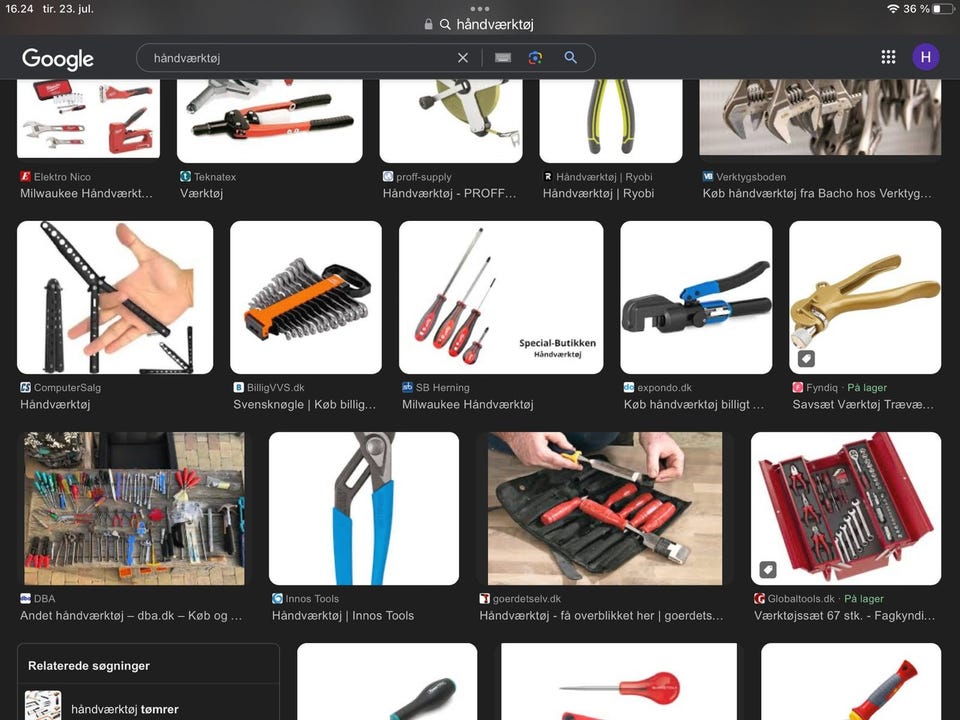Click the blue magnifier search button

point(571,58)
